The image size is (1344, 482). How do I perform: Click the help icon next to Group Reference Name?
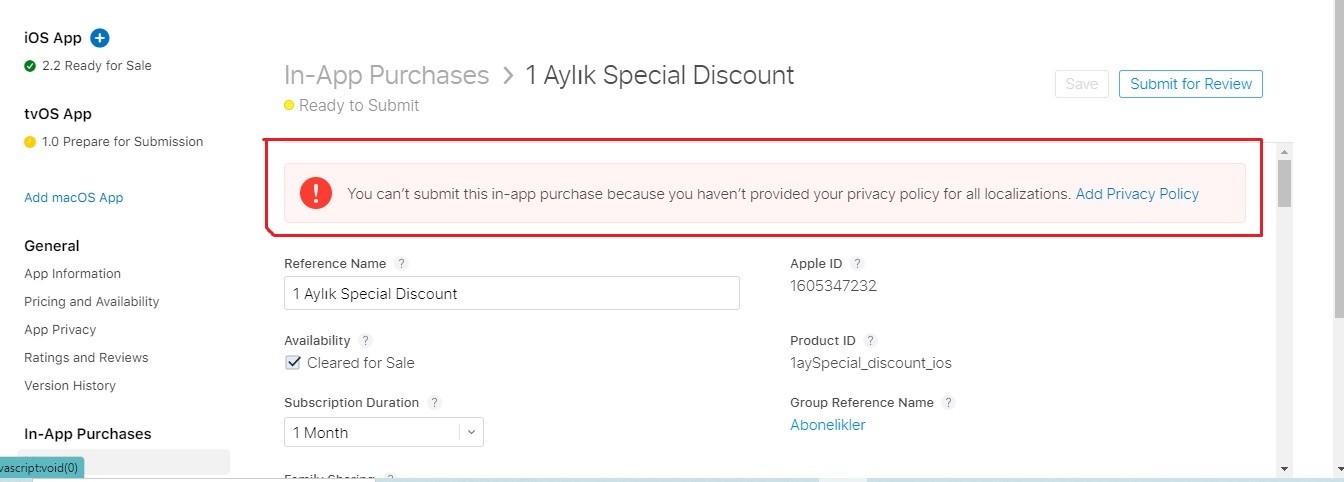pyautogui.click(x=948, y=403)
